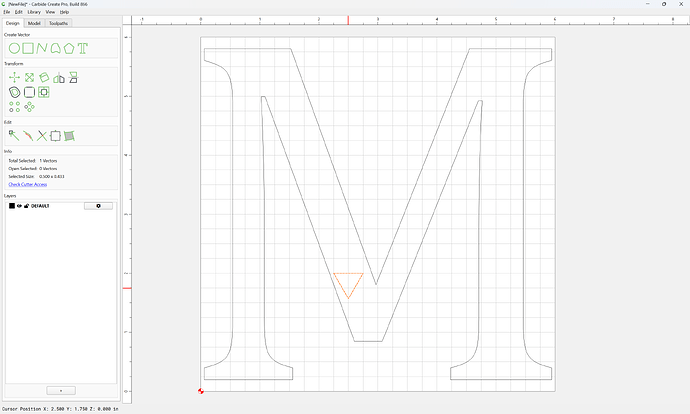Toggle visibility of DEFAULT layer
Viewport: 690px width, 414px height.
tap(19, 206)
